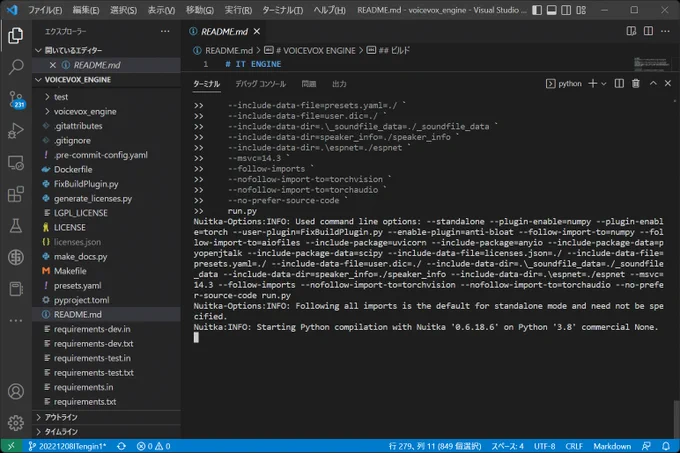Change file encoding UTF-8
Viewport: 680px width, 453px height.
[544, 446]
